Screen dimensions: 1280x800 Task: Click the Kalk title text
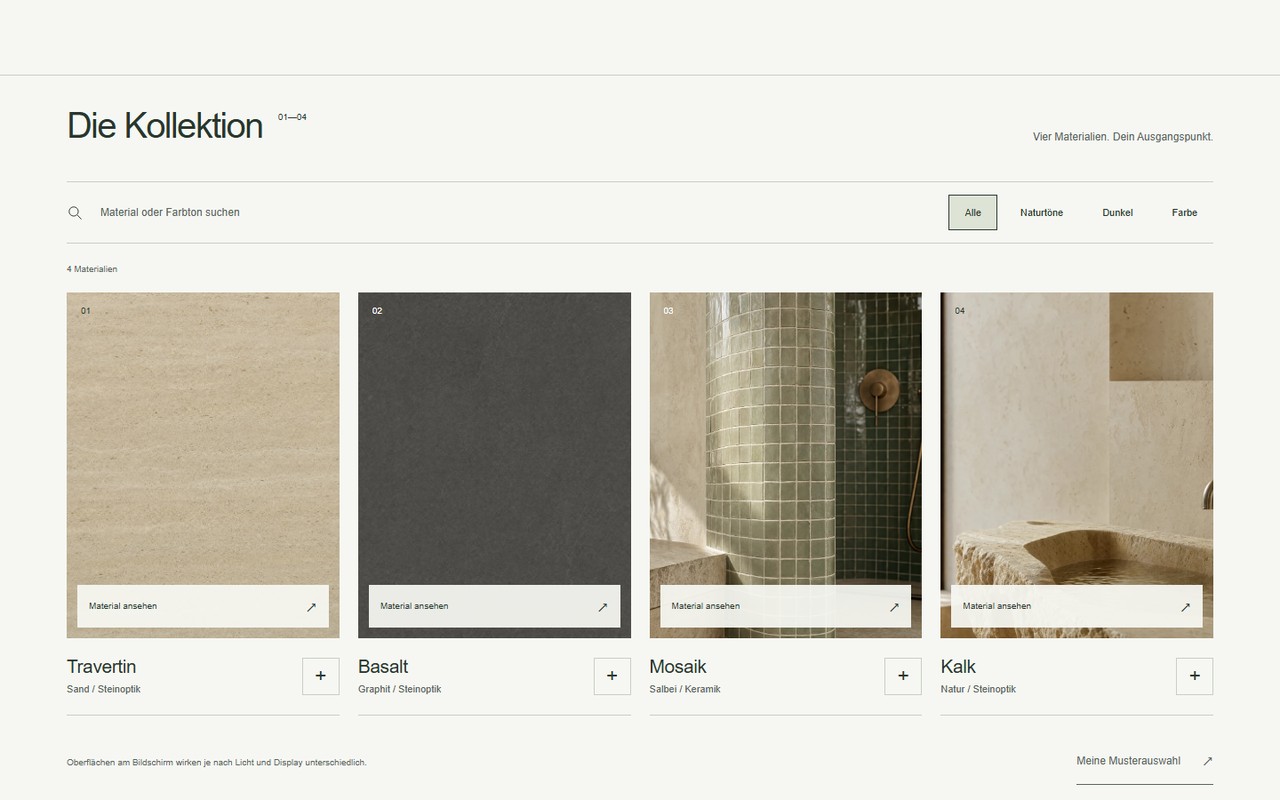click(958, 666)
